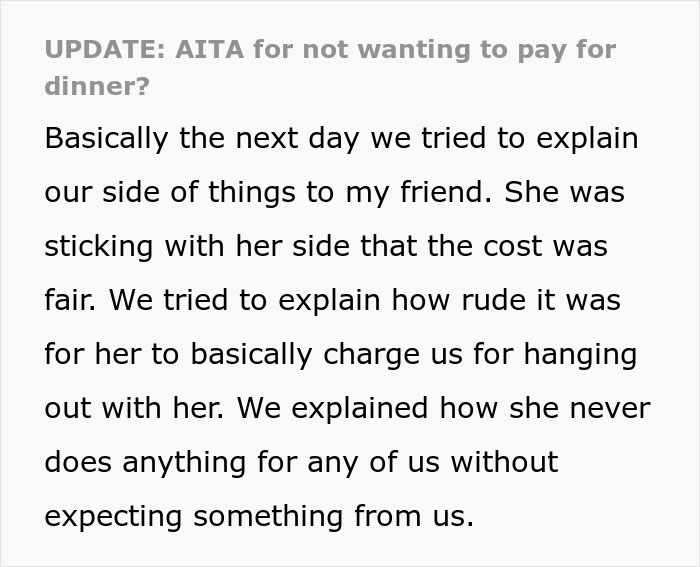Click the word "fair."
The image size is (700, 567).
(72, 299)
